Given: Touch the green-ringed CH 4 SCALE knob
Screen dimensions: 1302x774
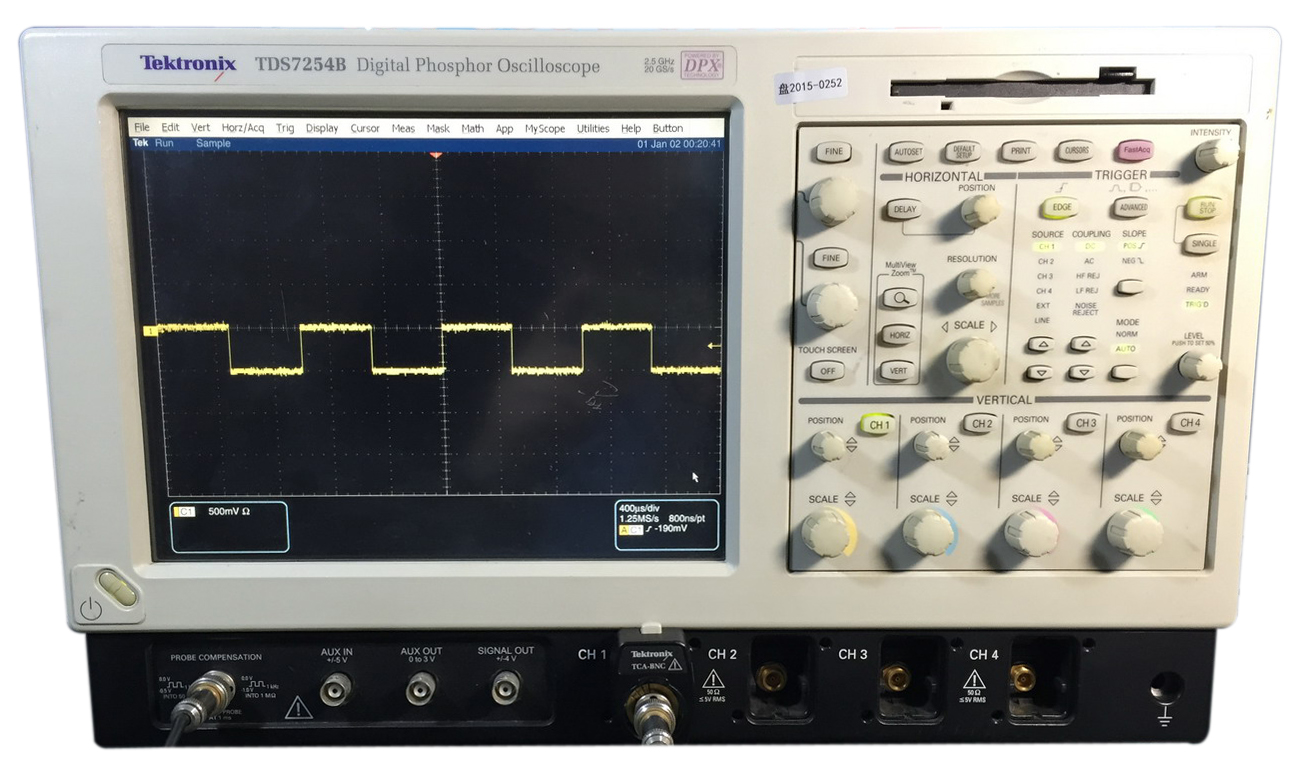Looking at the screenshot, I should click(x=1135, y=531).
